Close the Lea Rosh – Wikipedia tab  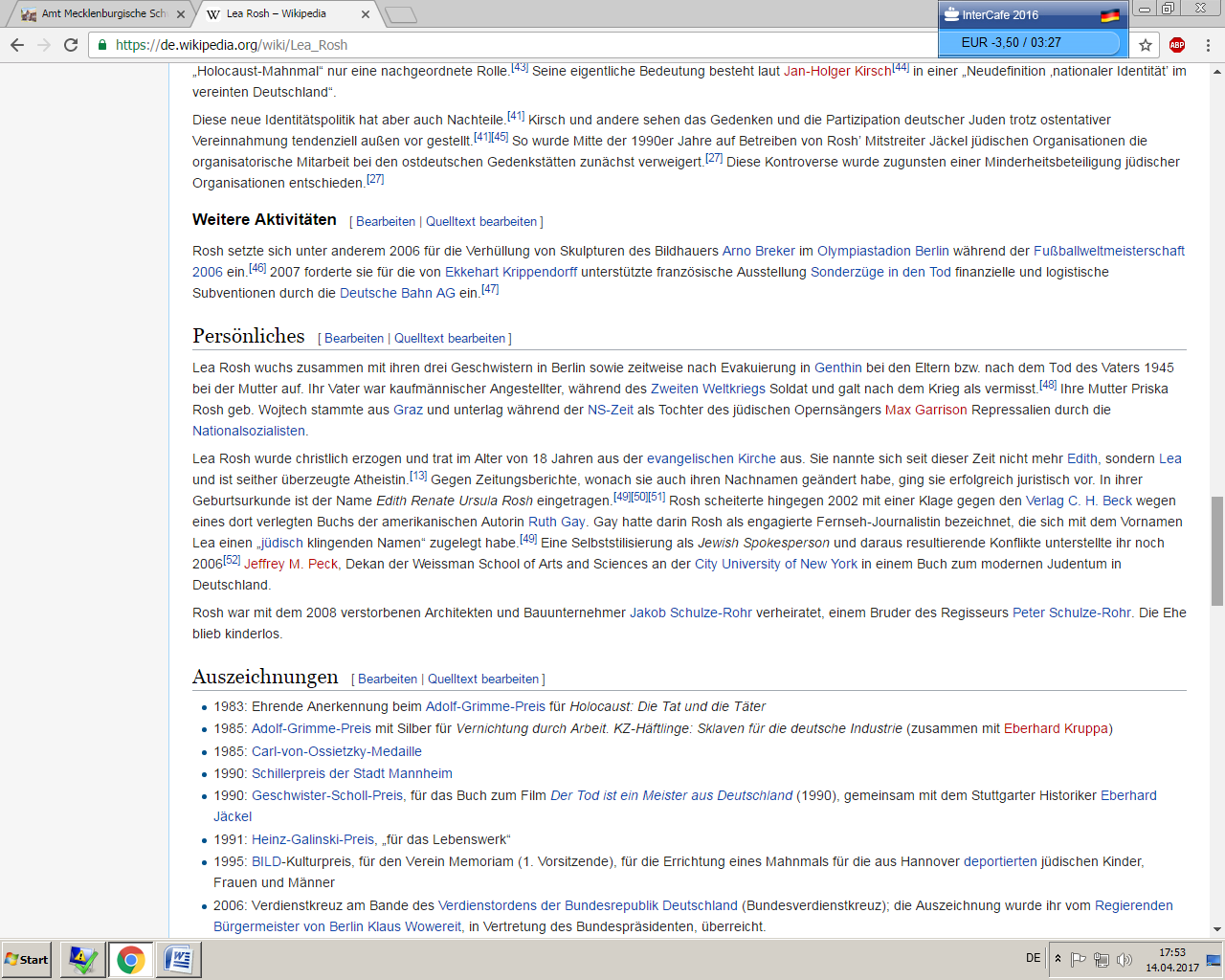(x=366, y=14)
